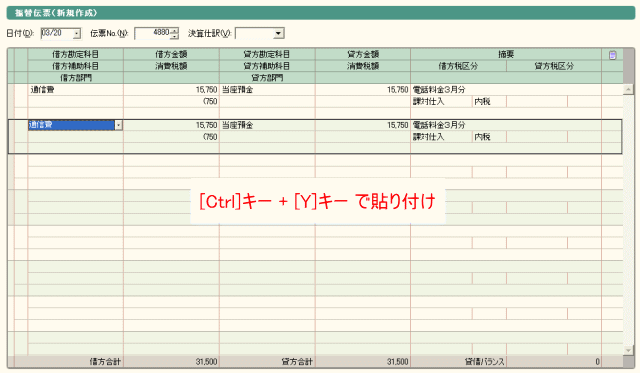Expand the 決算仕訳 combo box
The image size is (640, 373).
(x=279, y=33)
